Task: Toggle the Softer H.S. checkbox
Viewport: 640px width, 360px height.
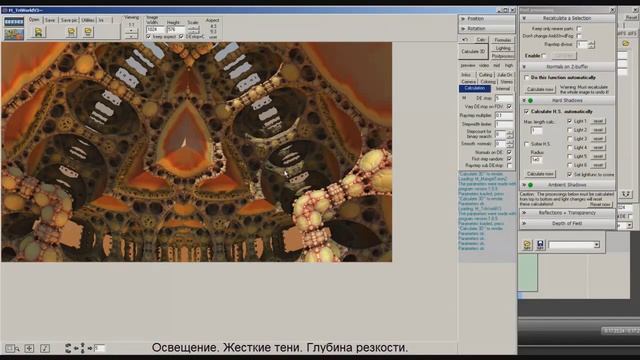Action: 527,144
